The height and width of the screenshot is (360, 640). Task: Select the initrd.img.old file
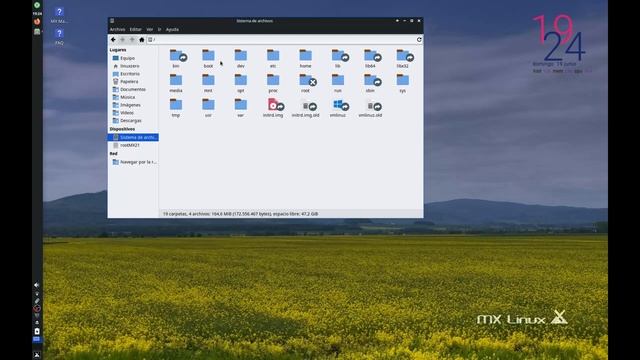pos(305,108)
